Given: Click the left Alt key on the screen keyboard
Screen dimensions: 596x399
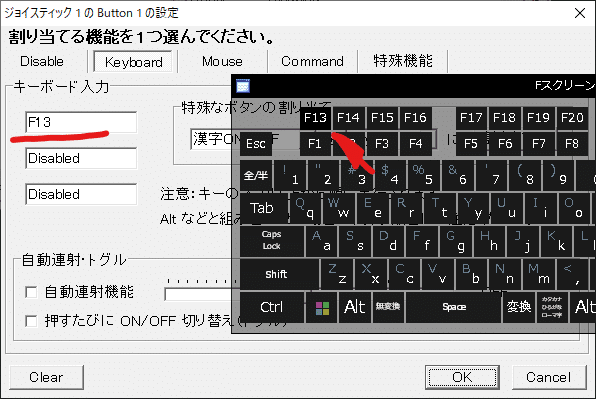Looking at the screenshot, I should 355,307.
